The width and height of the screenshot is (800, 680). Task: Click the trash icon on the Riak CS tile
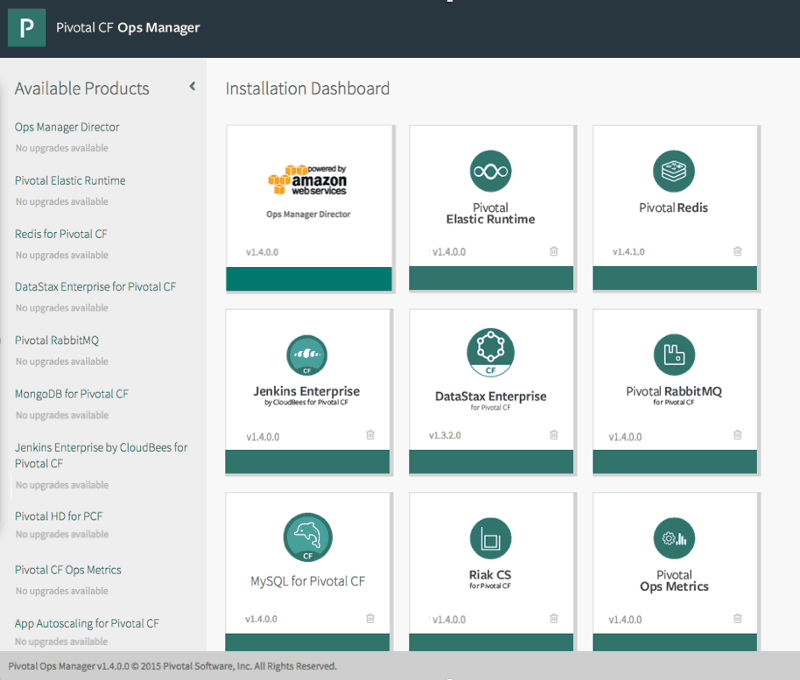tap(554, 618)
